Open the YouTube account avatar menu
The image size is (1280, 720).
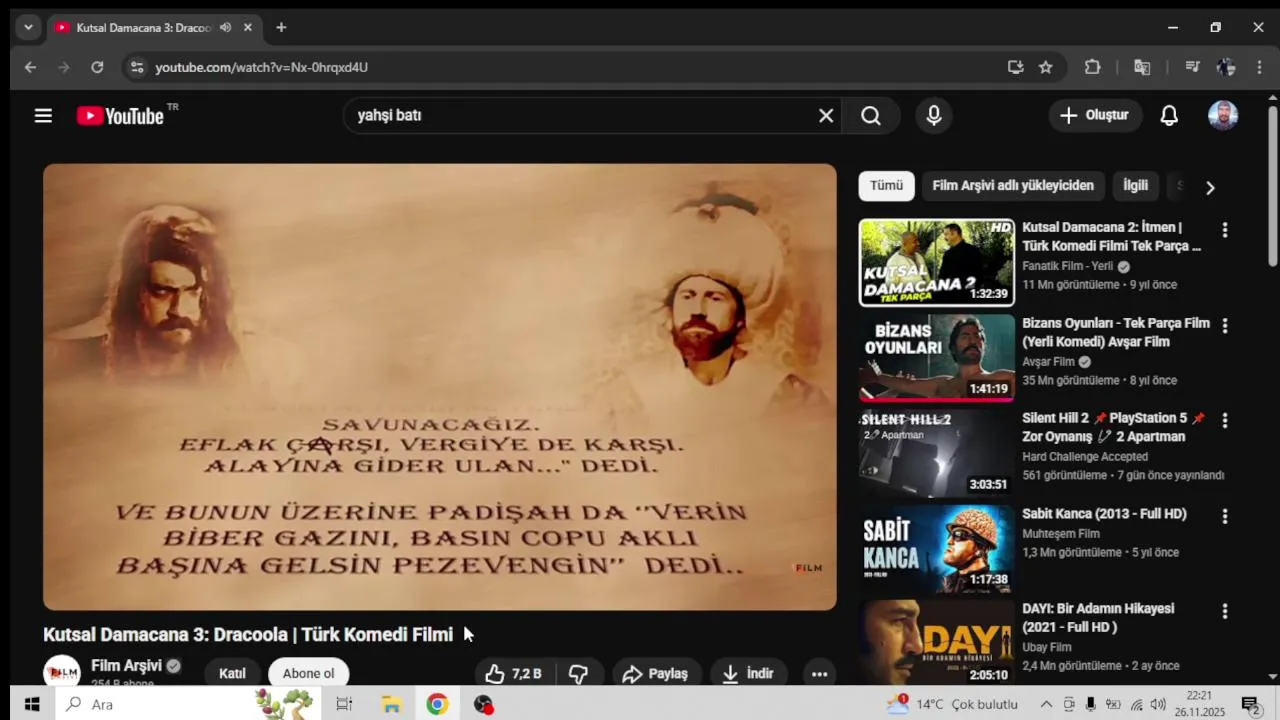pyautogui.click(x=1223, y=116)
